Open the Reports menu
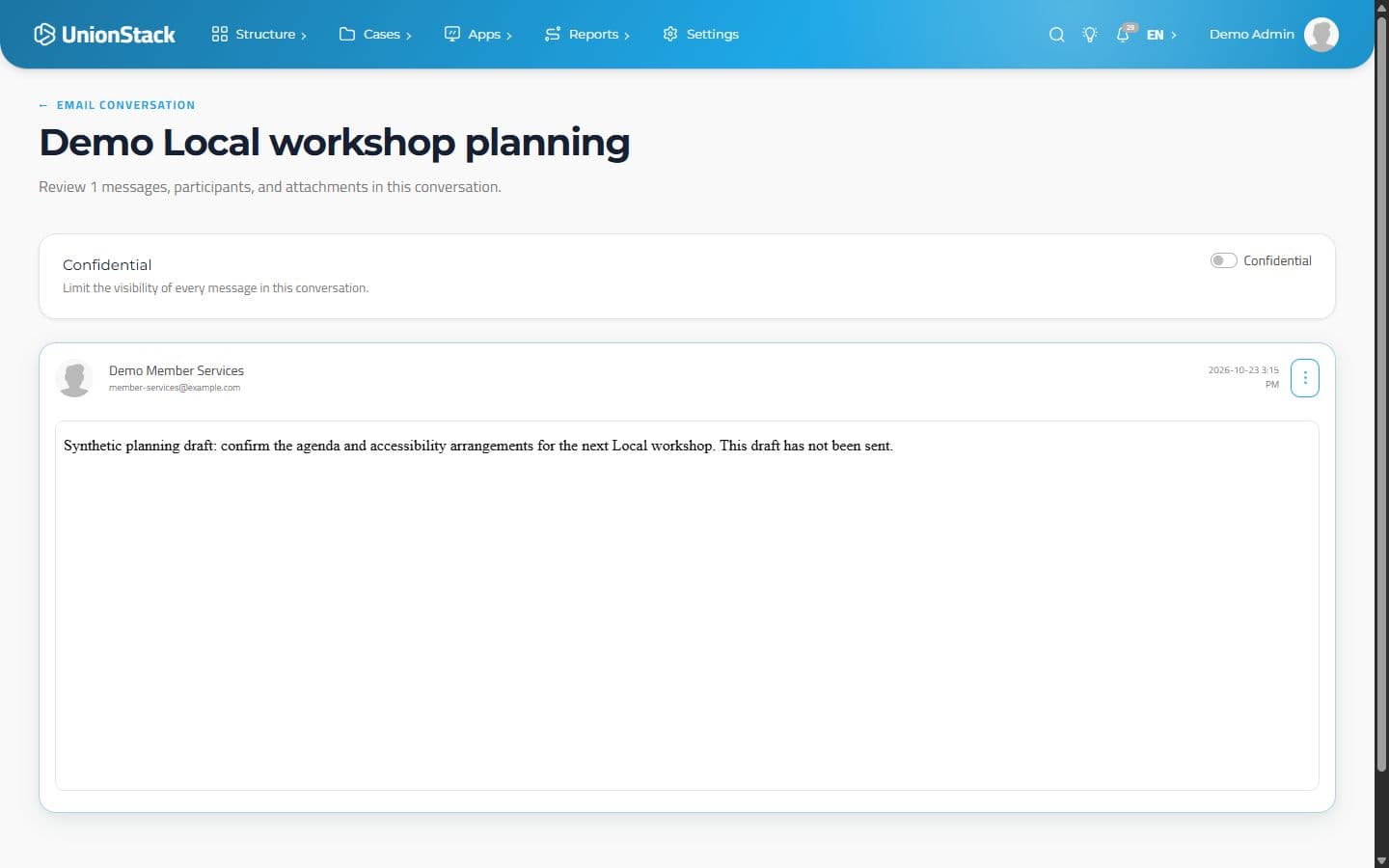 (587, 35)
